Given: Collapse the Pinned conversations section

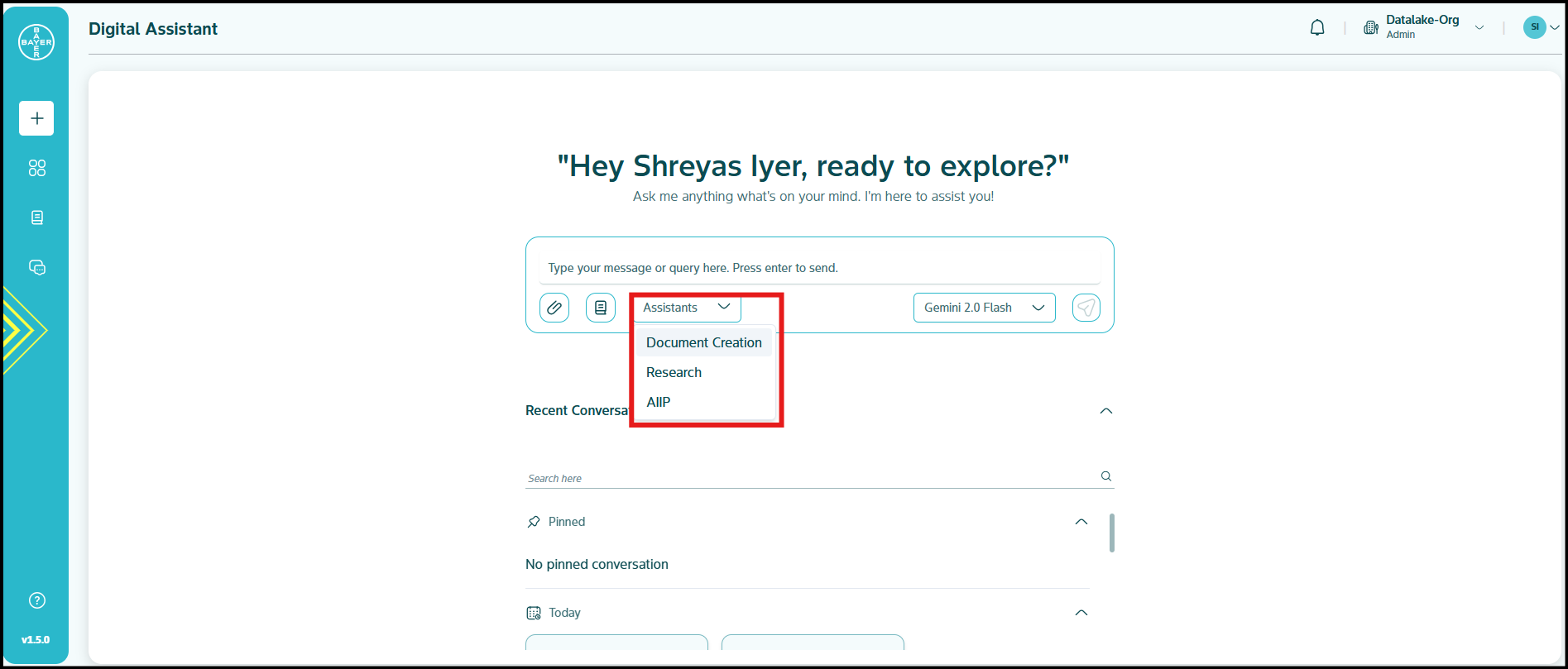Looking at the screenshot, I should pos(1081,522).
